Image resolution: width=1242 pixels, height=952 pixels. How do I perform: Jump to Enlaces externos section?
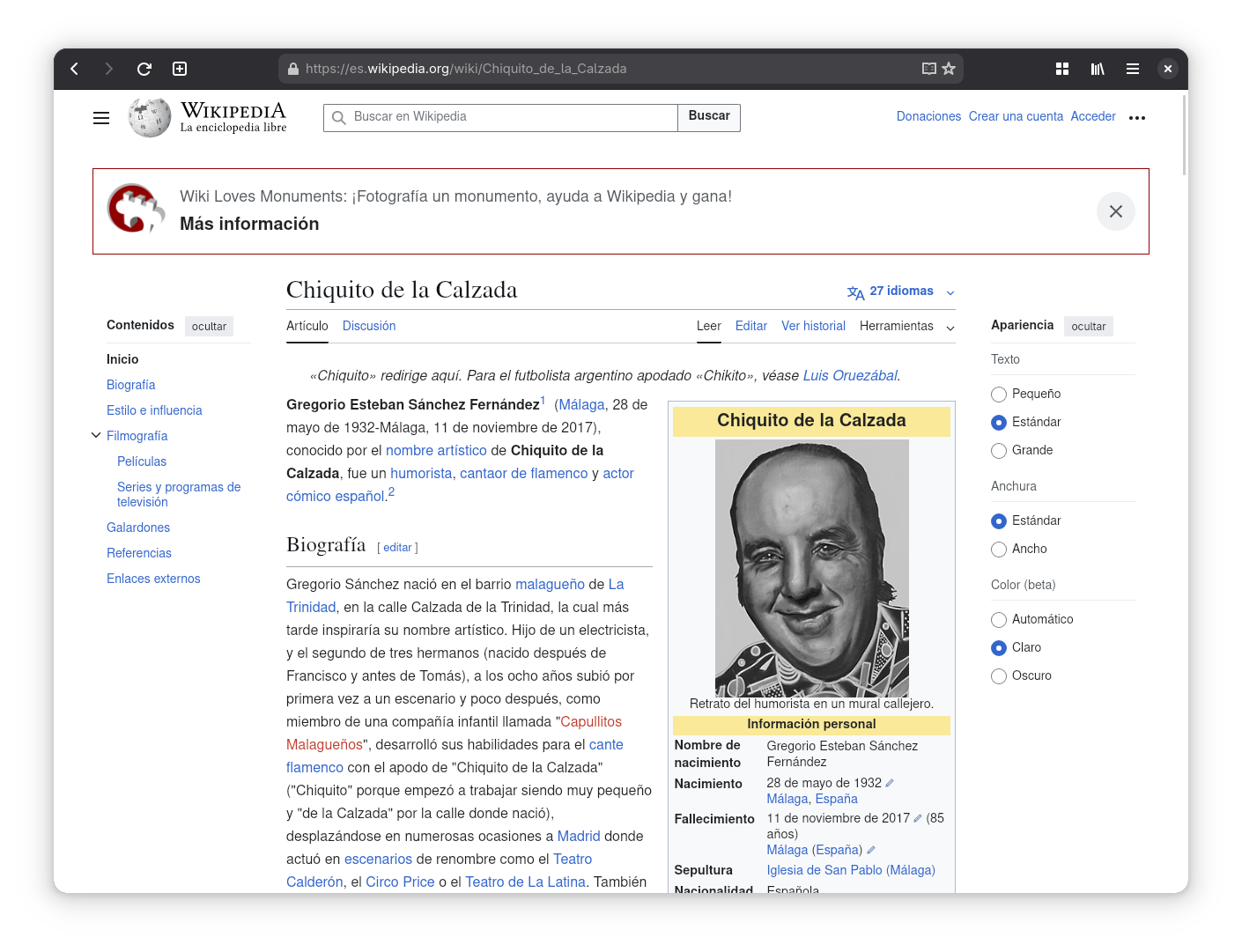153,579
